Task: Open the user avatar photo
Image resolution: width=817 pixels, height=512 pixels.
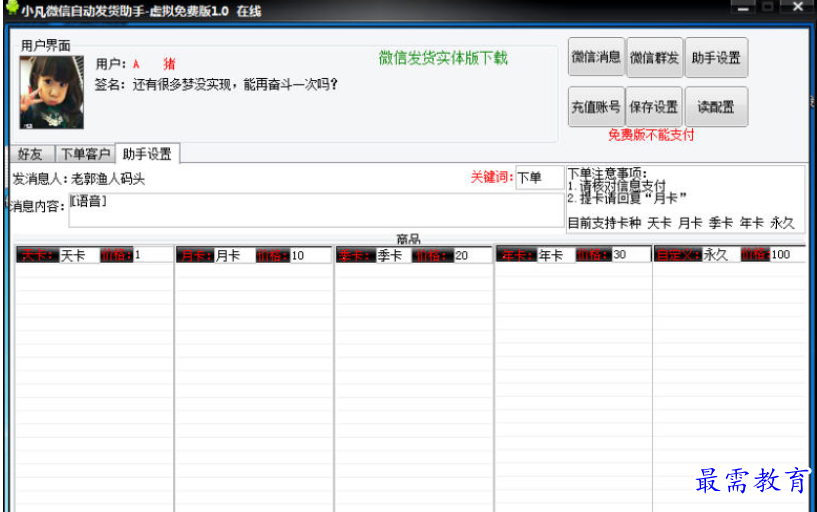Action: pos(52,93)
